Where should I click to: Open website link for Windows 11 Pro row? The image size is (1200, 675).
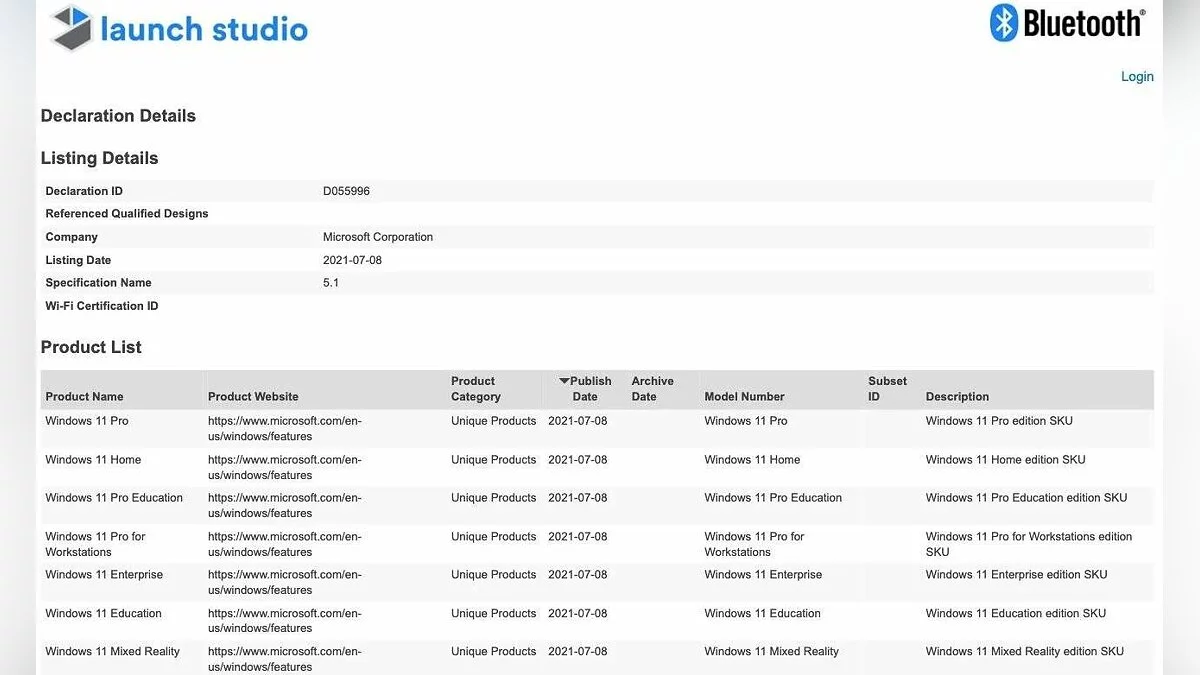285,429
